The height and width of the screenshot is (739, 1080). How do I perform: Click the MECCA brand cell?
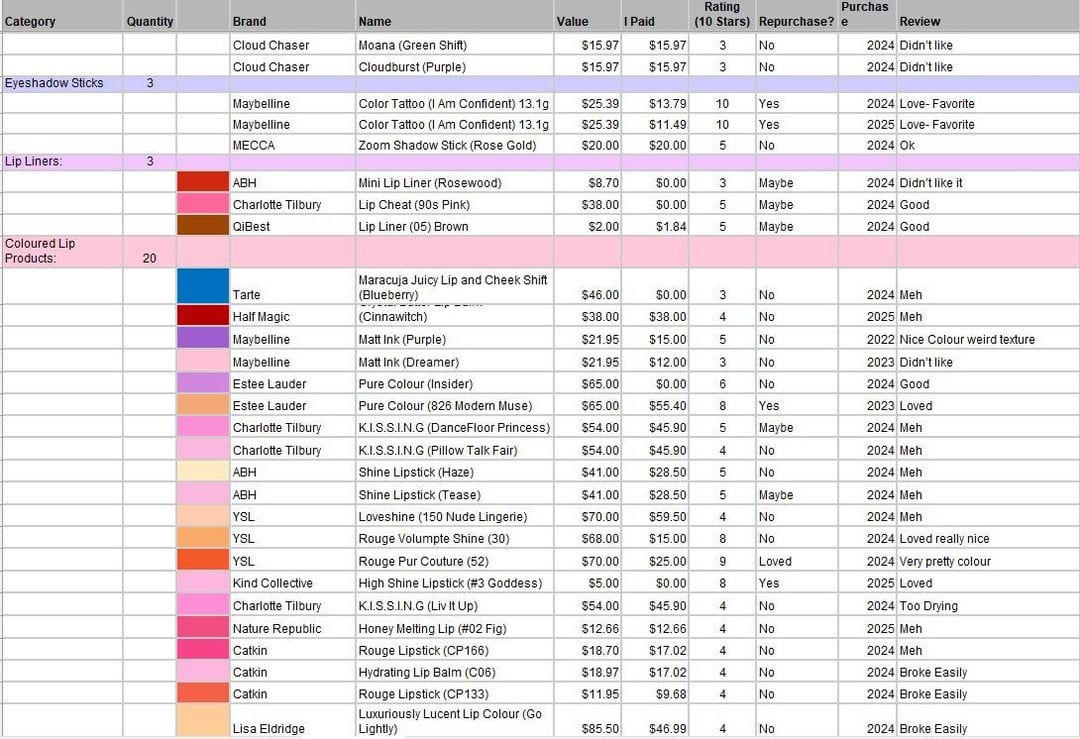click(254, 145)
